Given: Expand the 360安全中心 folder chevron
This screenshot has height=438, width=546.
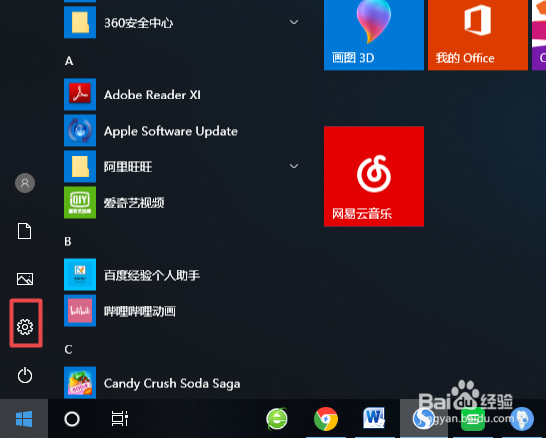Looking at the screenshot, I should pos(294,22).
